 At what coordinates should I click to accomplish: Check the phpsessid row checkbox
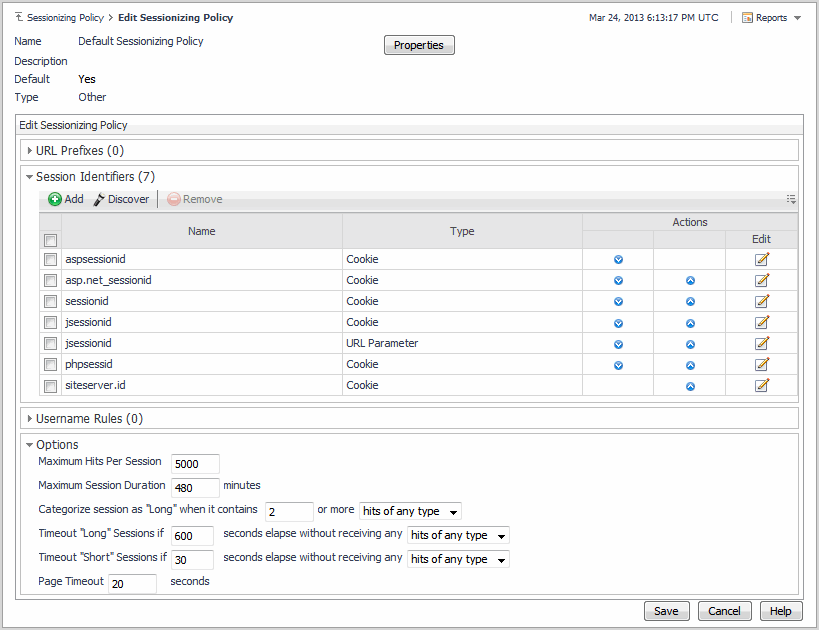51,364
